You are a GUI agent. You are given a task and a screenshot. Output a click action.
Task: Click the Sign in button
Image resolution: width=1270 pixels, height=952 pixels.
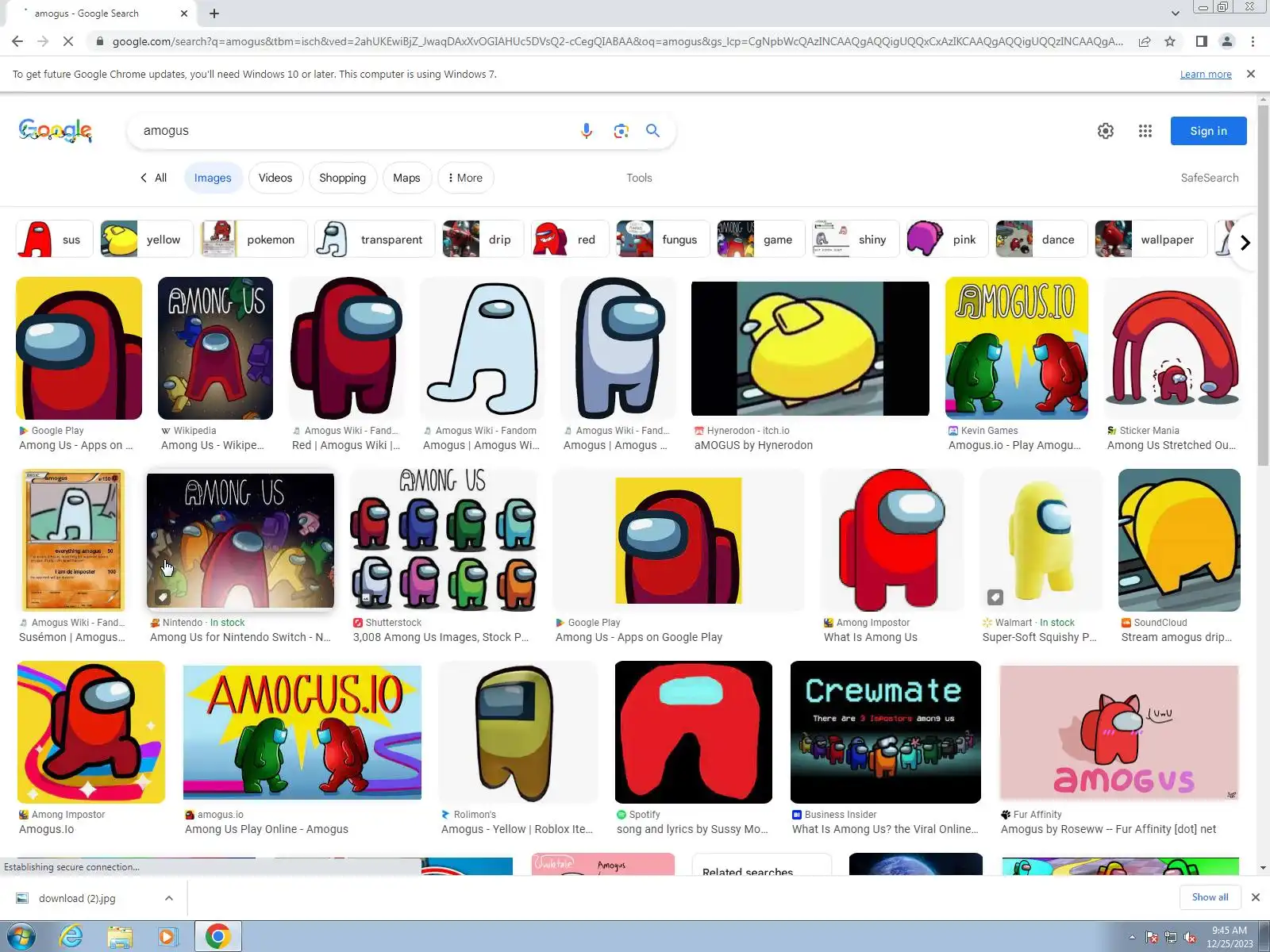click(x=1208, y=131)
